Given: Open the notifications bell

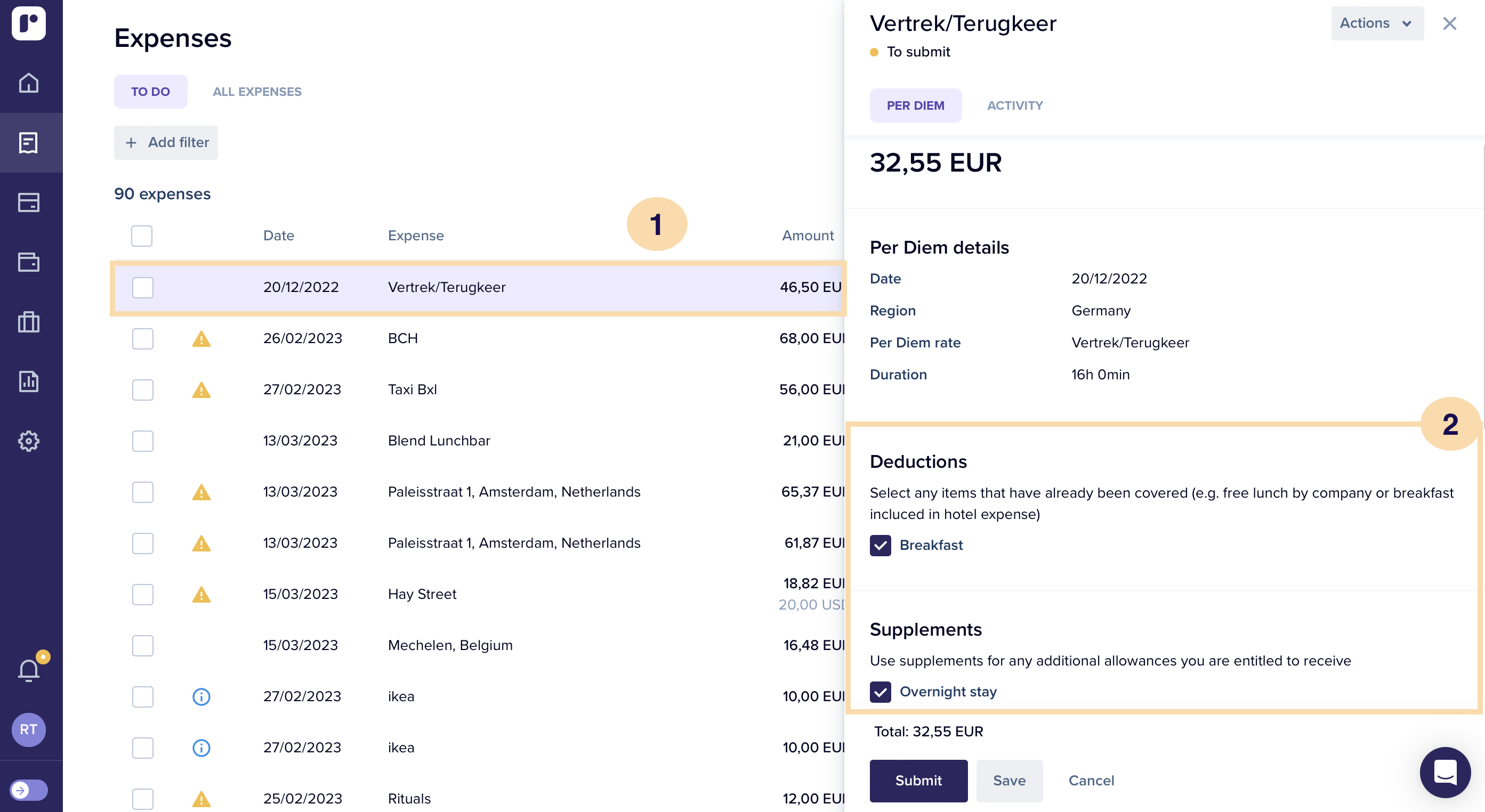Looking at the screenshot, I should tap(29, 670).
